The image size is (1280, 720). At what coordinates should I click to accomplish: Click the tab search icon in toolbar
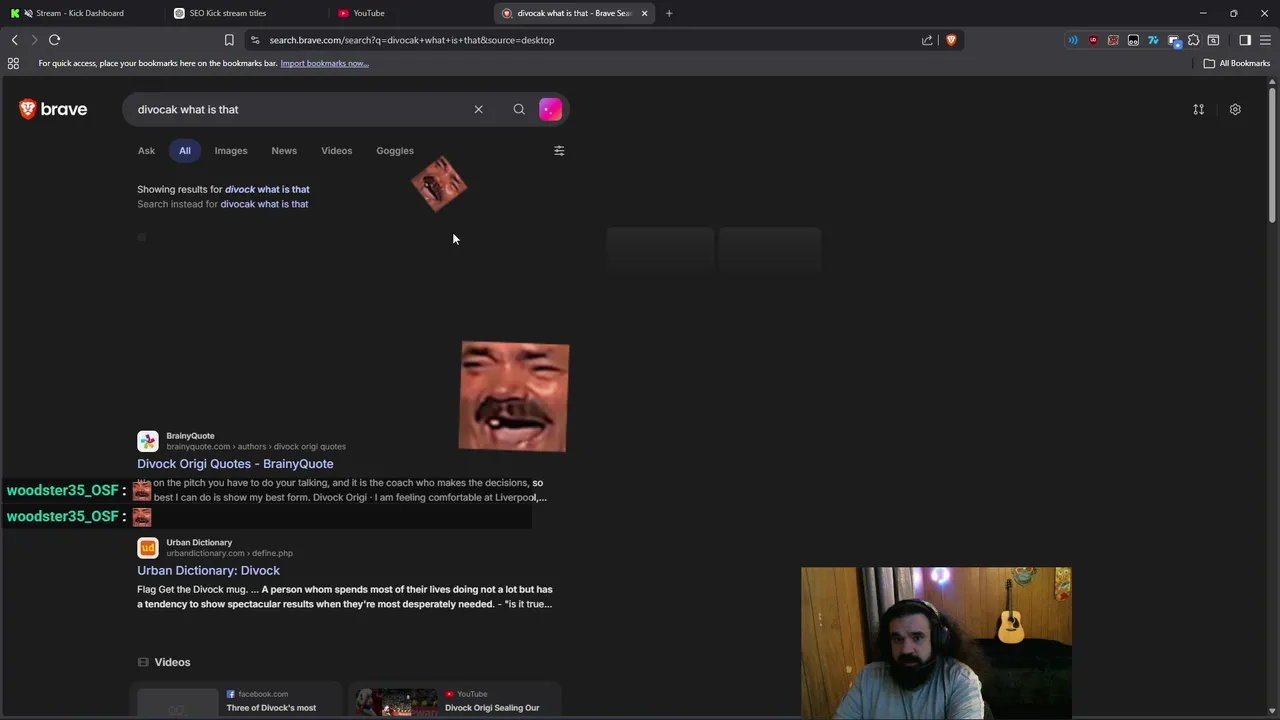(1213, 40)
